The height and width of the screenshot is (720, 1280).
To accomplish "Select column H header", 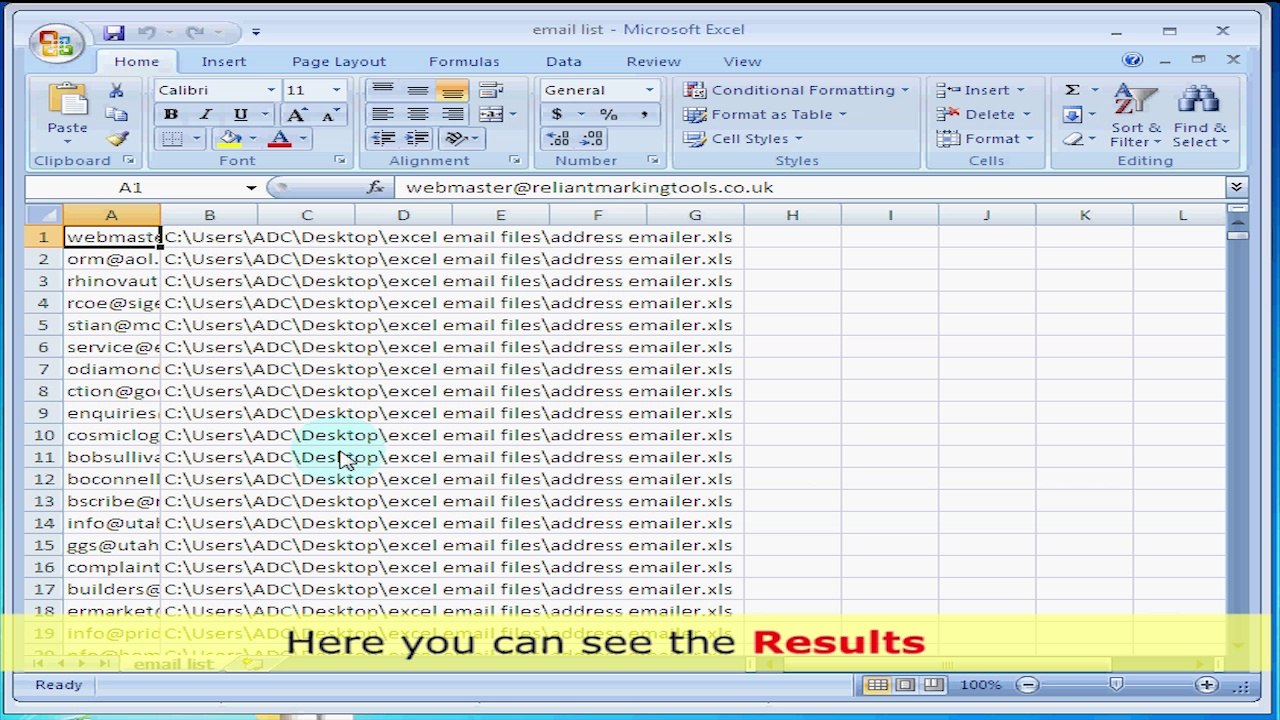I will click(792, 215).
